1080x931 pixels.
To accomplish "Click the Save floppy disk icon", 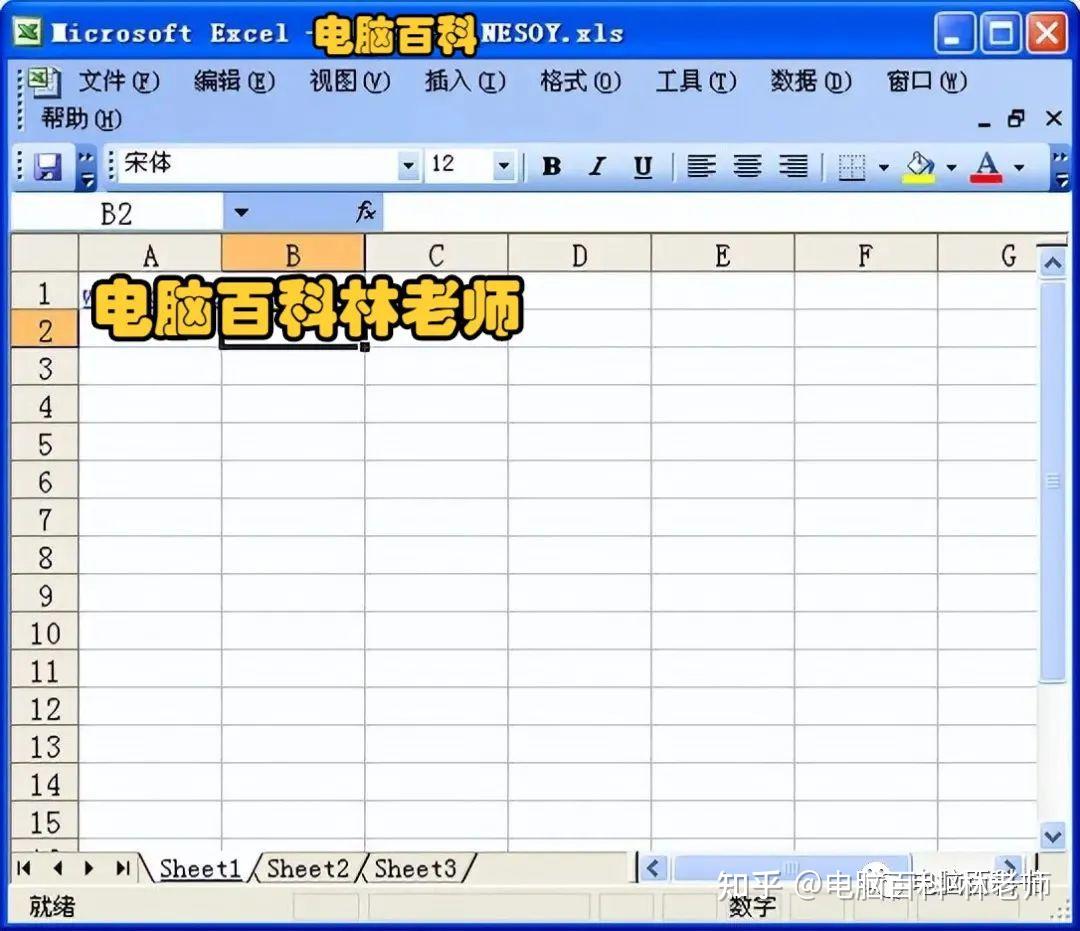I will click(x=48, y=167).
